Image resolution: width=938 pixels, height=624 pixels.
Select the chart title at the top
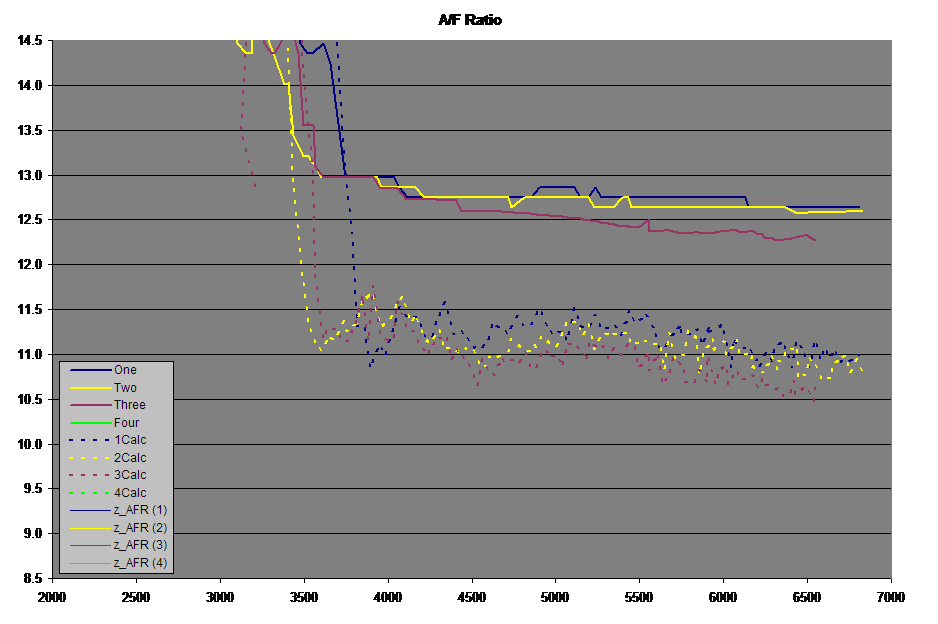point(469,20)
